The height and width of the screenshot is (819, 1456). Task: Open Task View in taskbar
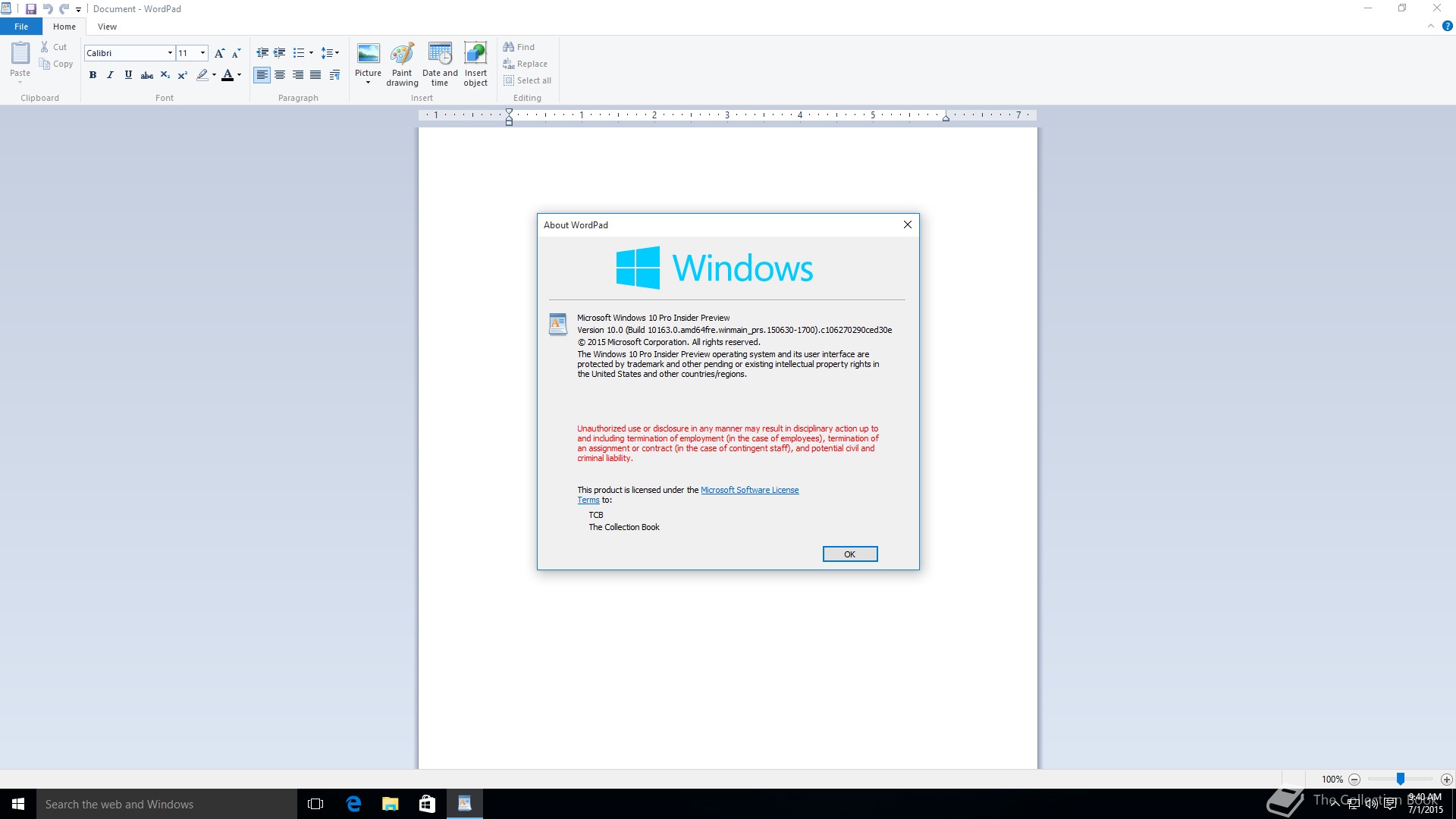pyautogui.click(x=315, y=804)
